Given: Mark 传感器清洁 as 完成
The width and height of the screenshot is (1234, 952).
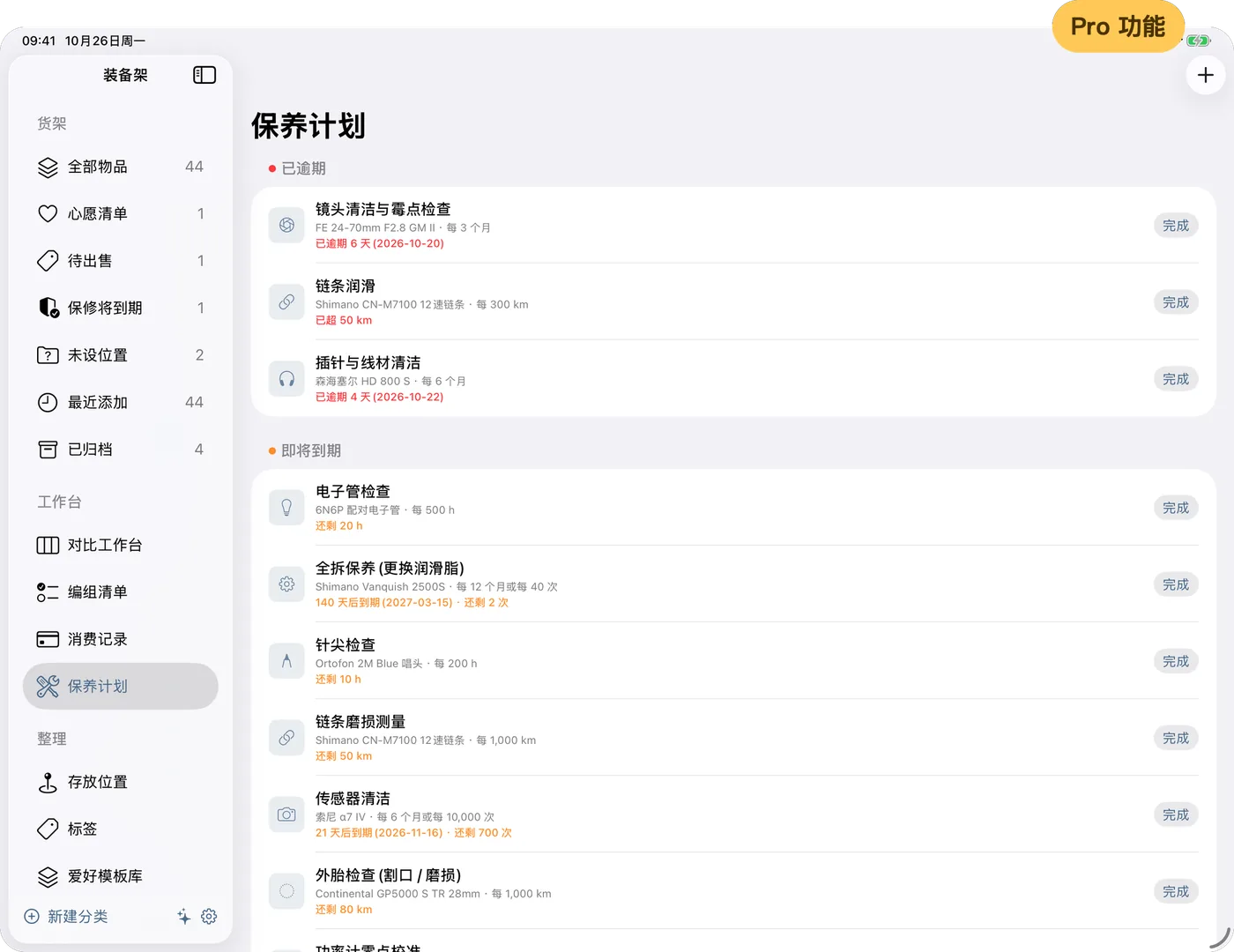Looking at the screenshot, I should [1176, 814].
